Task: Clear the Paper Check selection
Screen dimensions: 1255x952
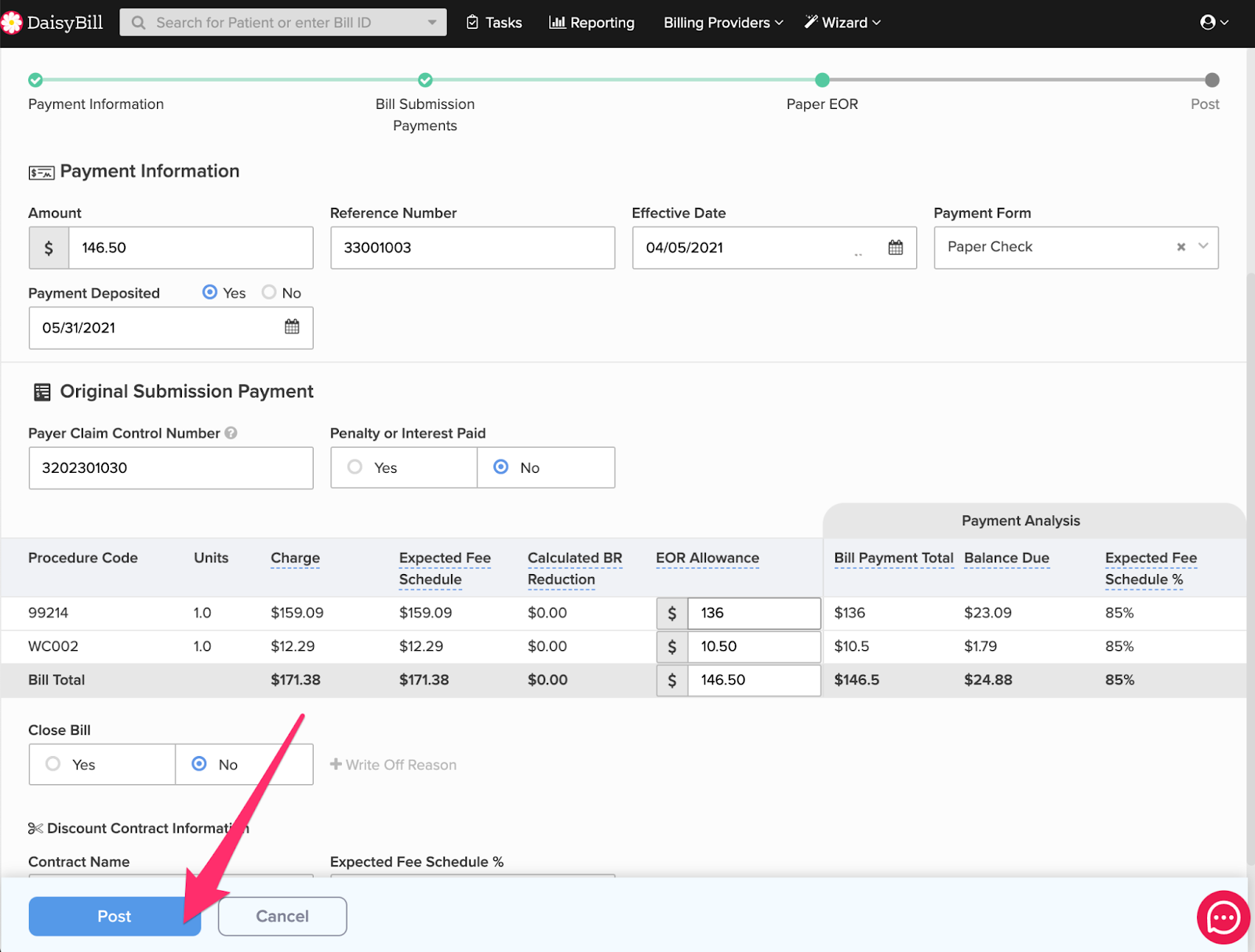Action: [1180, 247]
